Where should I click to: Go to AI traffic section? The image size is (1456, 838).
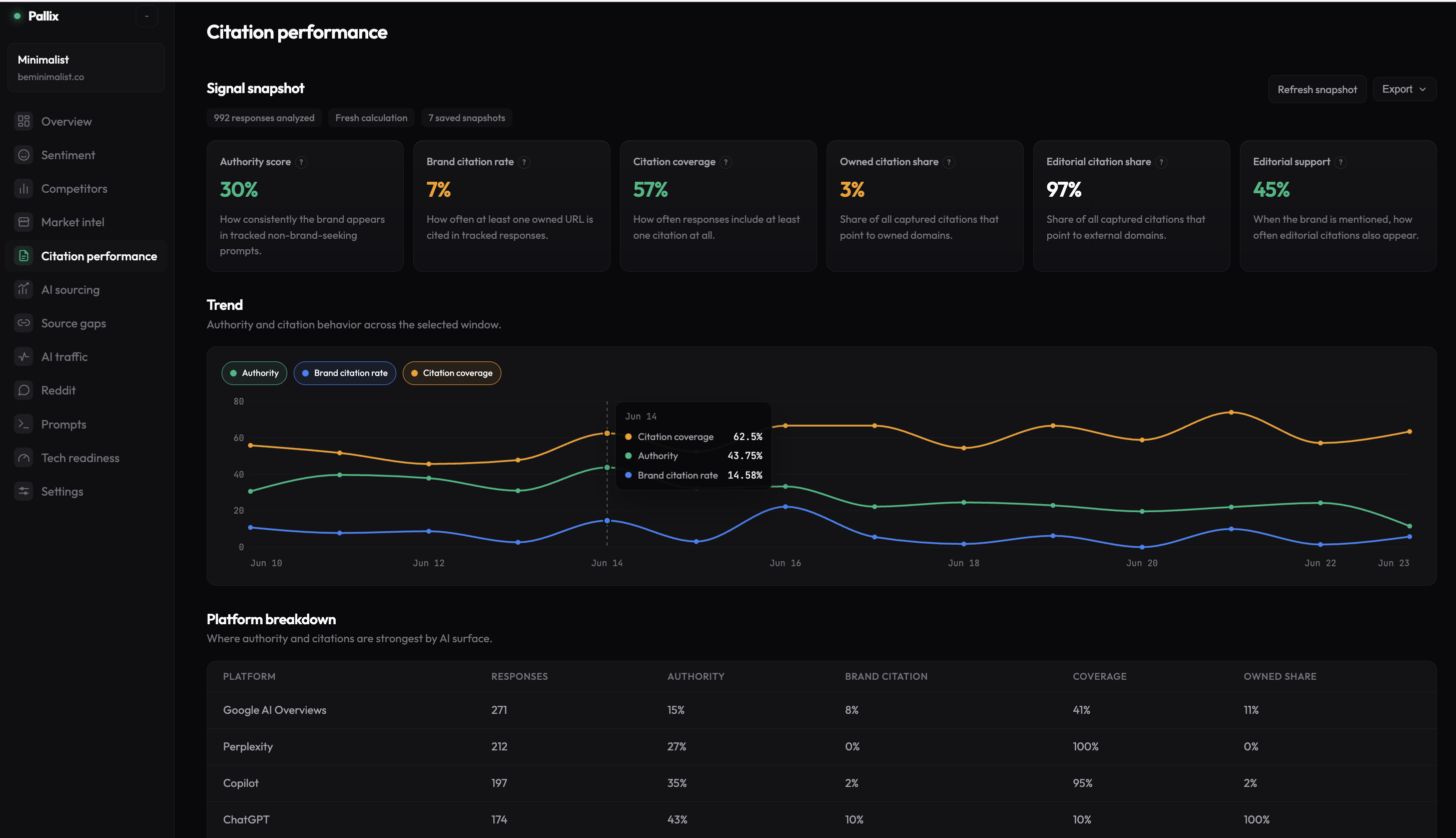pyautogui.click(x=86, y=357)
